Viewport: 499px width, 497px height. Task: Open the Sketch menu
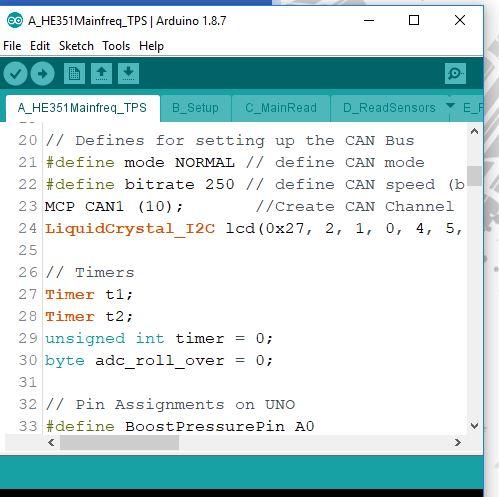pos(76,46)
